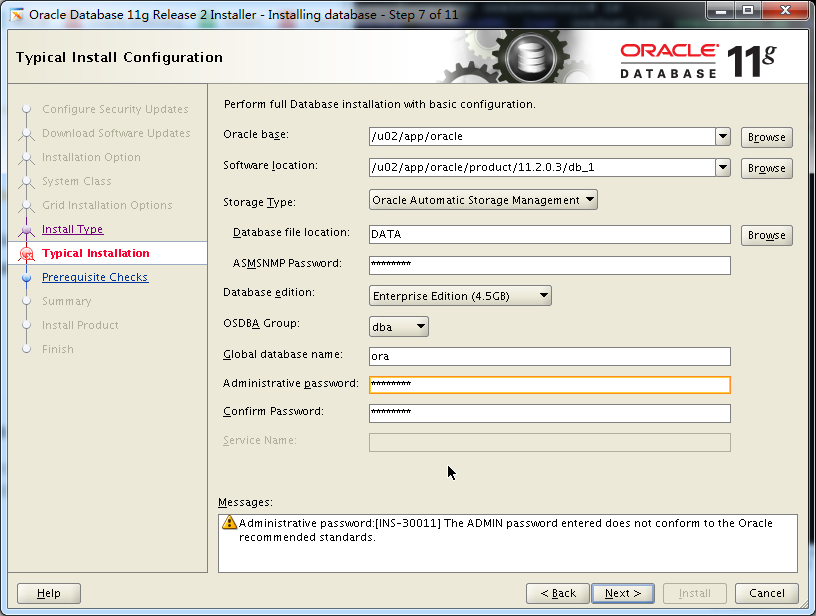This screenshot has width=816, height=616.
Task: Close the installer window
Action: 786,10
